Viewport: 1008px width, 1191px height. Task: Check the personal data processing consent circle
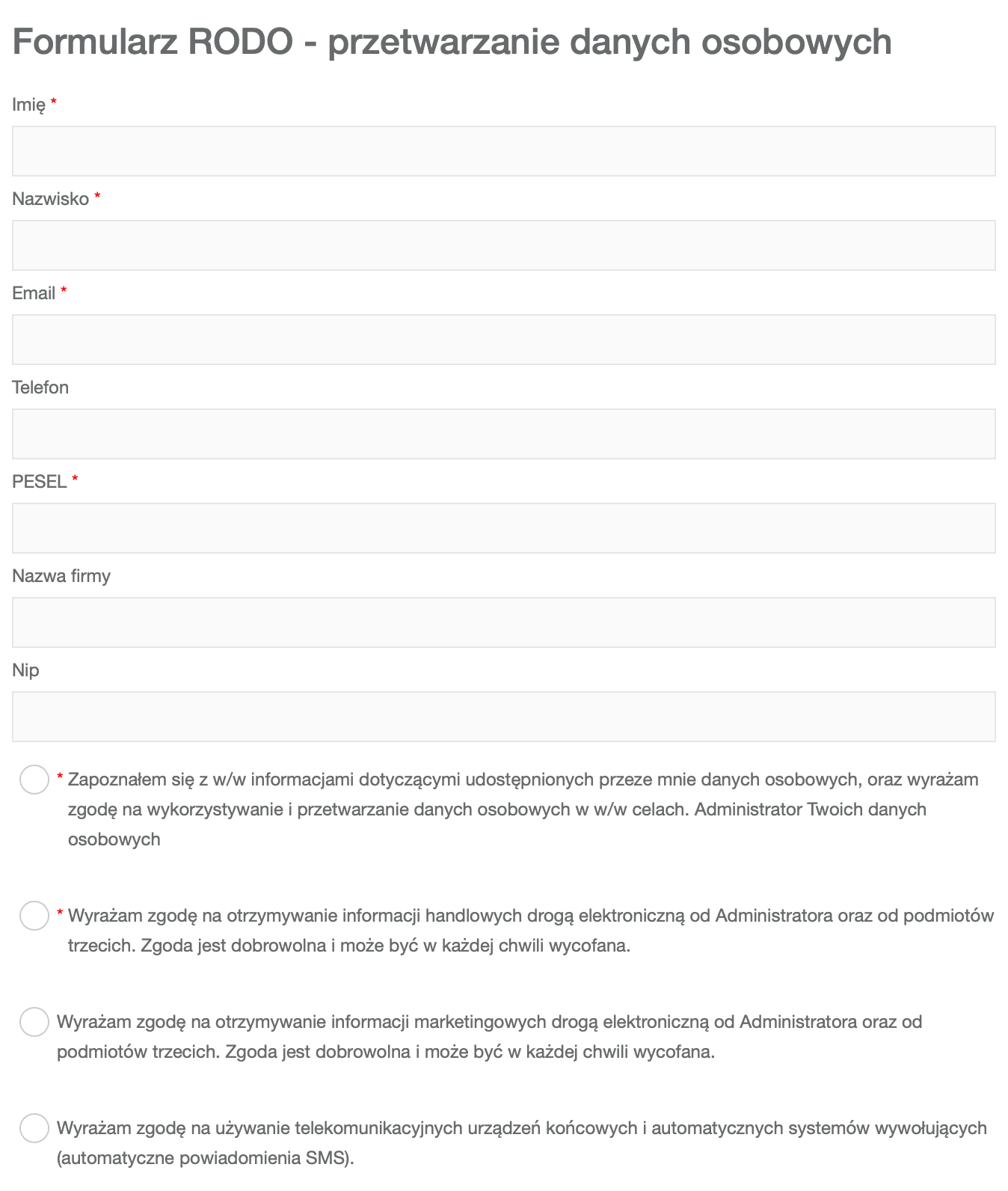click(x=34, y=780)
